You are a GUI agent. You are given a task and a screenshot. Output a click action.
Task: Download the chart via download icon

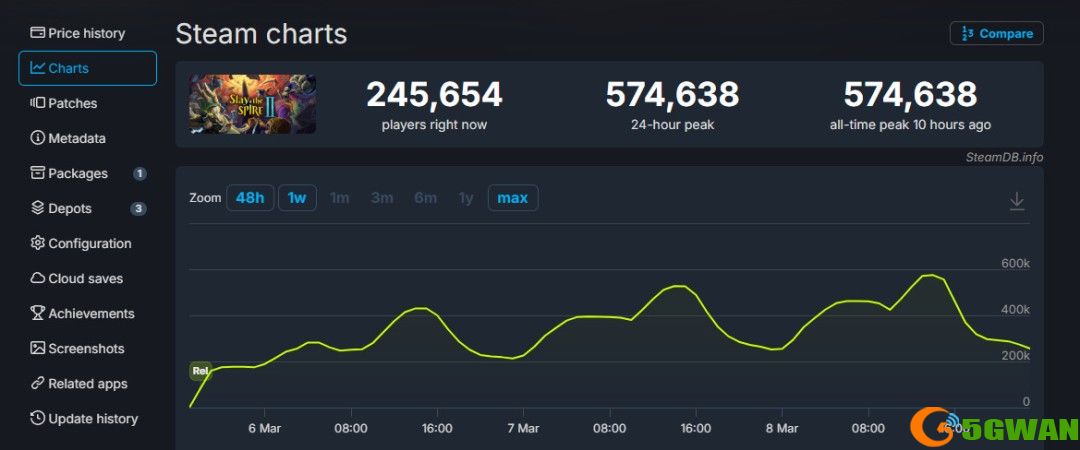[x=1017, y=201]
